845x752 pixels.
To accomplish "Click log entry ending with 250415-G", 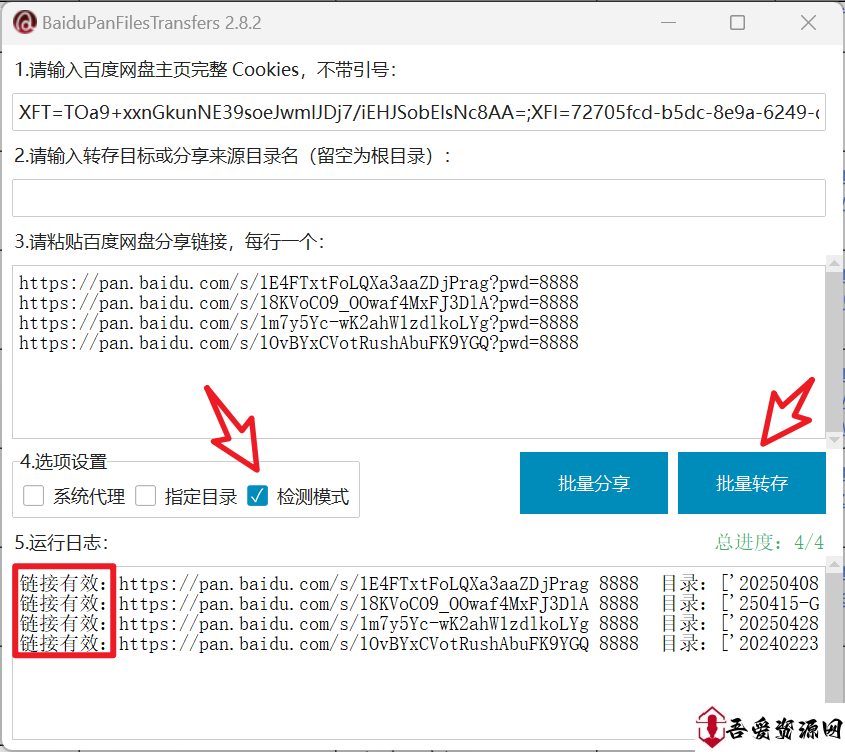I will [419, 603].
